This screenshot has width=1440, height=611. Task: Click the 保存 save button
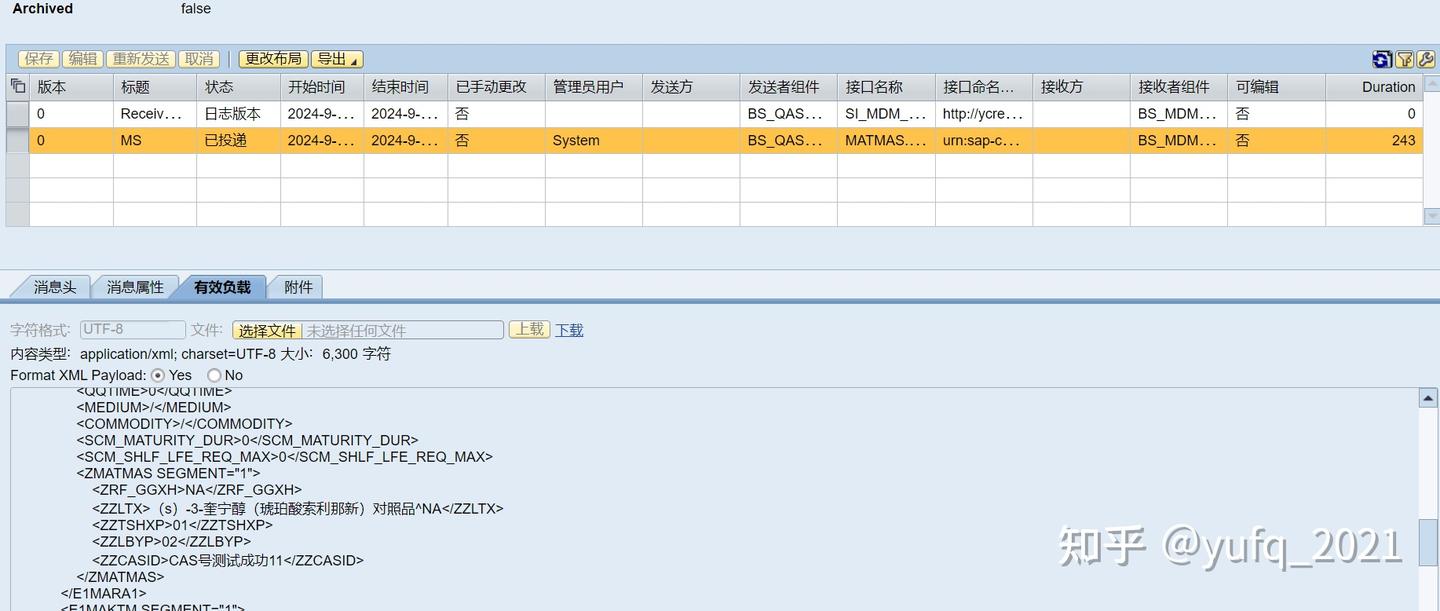point(38,59)
